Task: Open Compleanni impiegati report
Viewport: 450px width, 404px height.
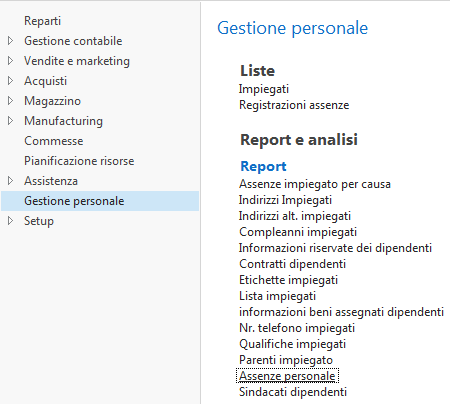Action: click(x=298, y=232)
